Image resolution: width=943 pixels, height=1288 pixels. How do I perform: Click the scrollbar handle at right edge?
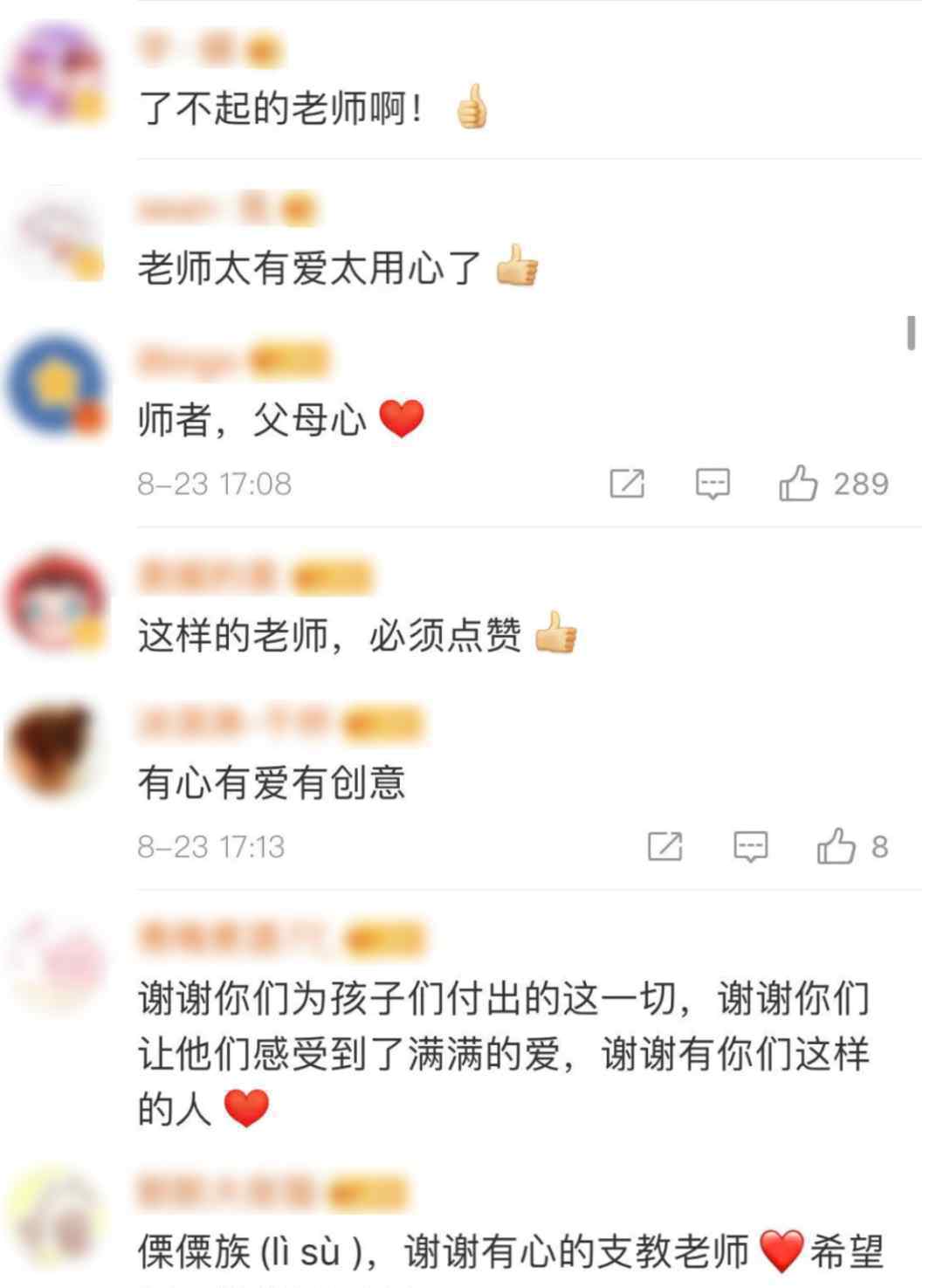click(912, 333)
